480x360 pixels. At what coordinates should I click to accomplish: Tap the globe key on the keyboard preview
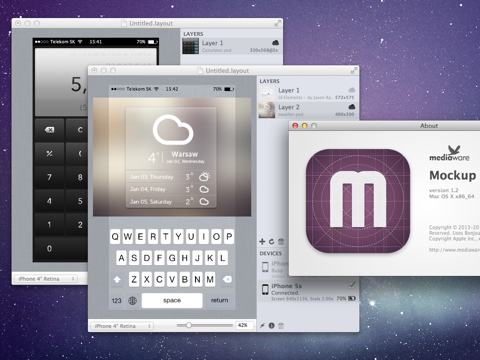pyautogui.click(x=132, y=301)
